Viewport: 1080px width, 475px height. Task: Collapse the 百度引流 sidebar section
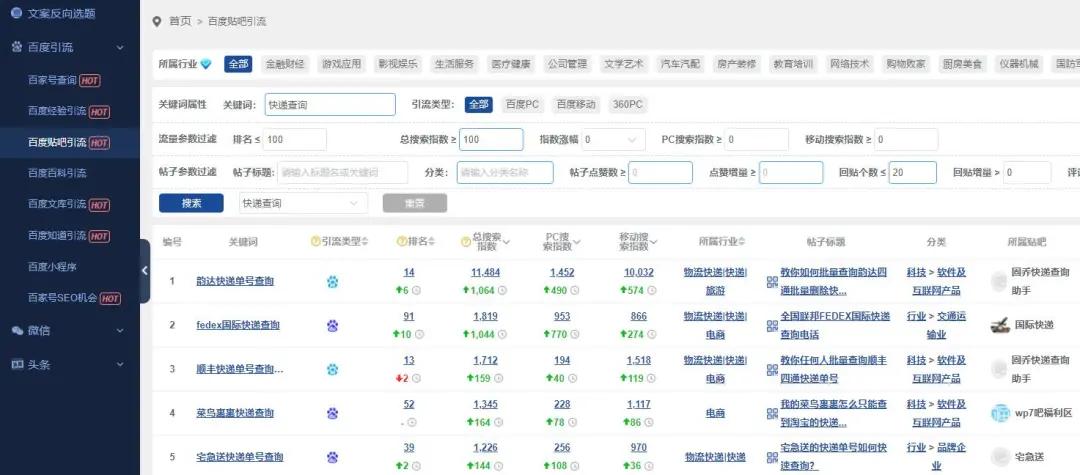(120, 47)
